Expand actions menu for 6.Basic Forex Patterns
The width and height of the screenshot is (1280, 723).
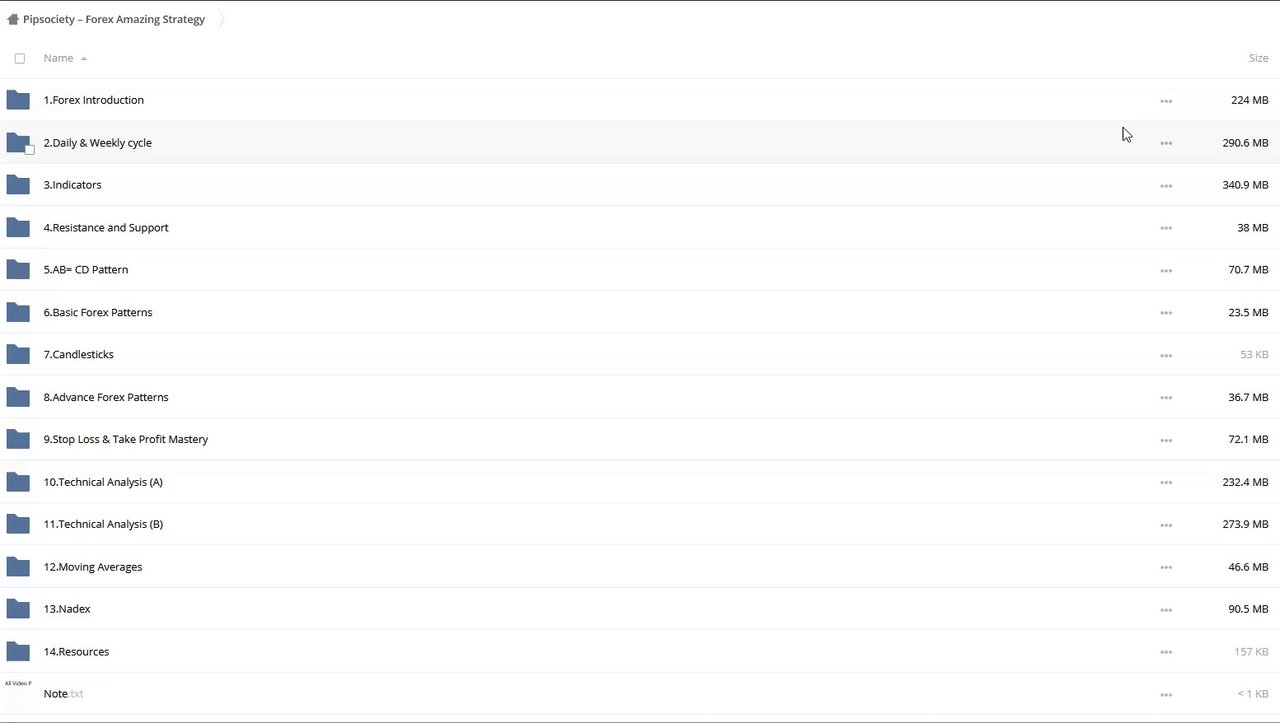click(1166, 313)
